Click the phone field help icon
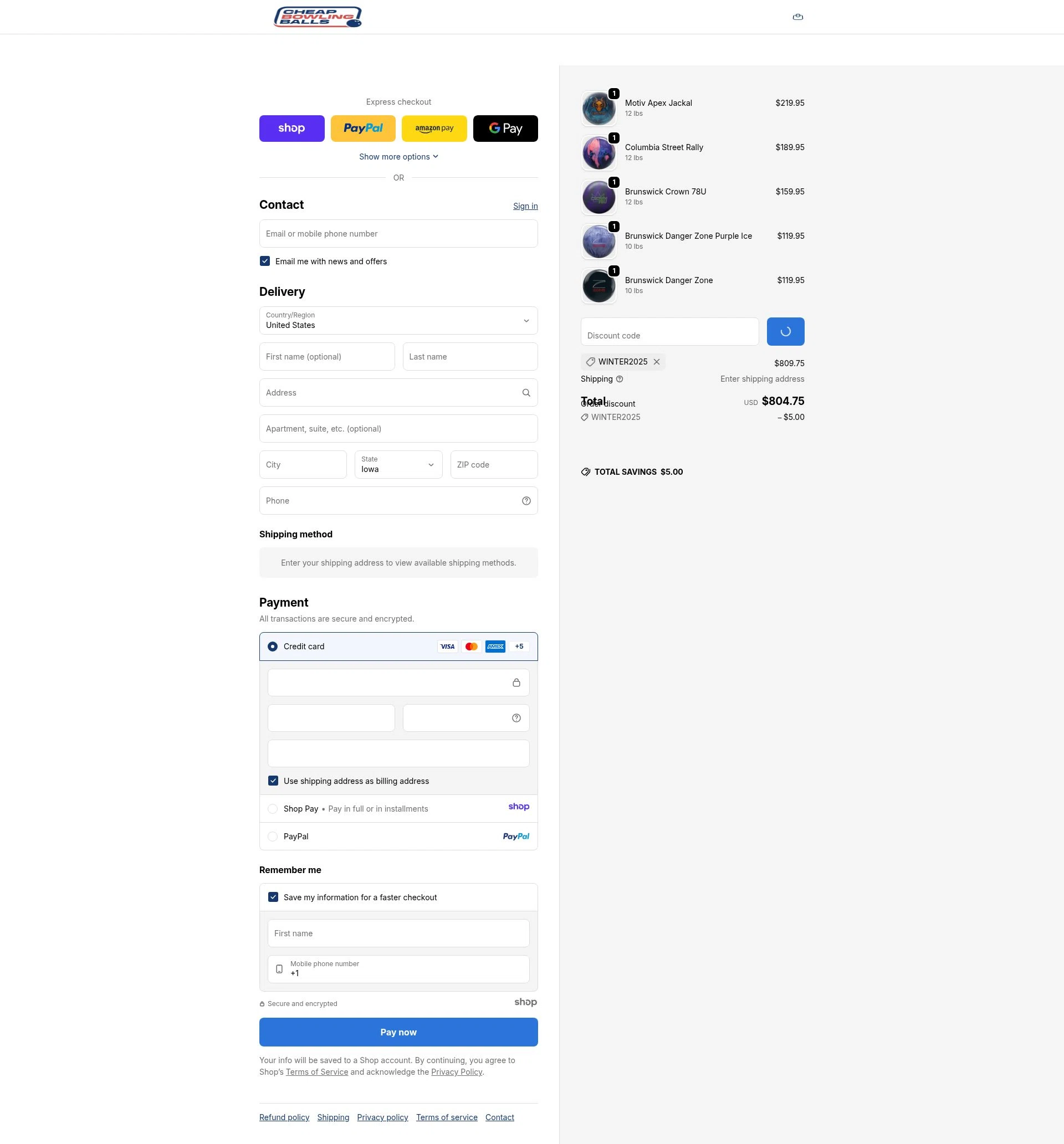Viewport: 1064px width, 1144px height. 526,501
